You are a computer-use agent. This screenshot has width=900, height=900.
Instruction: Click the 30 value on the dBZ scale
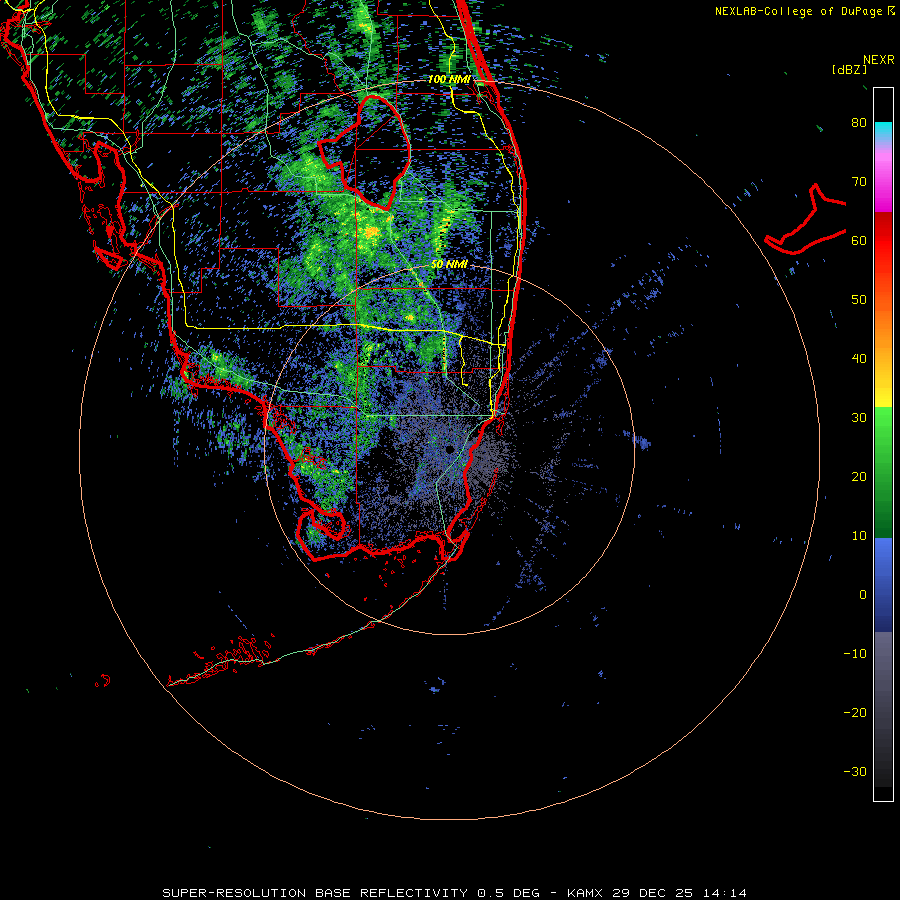click(x=859, y=417)
